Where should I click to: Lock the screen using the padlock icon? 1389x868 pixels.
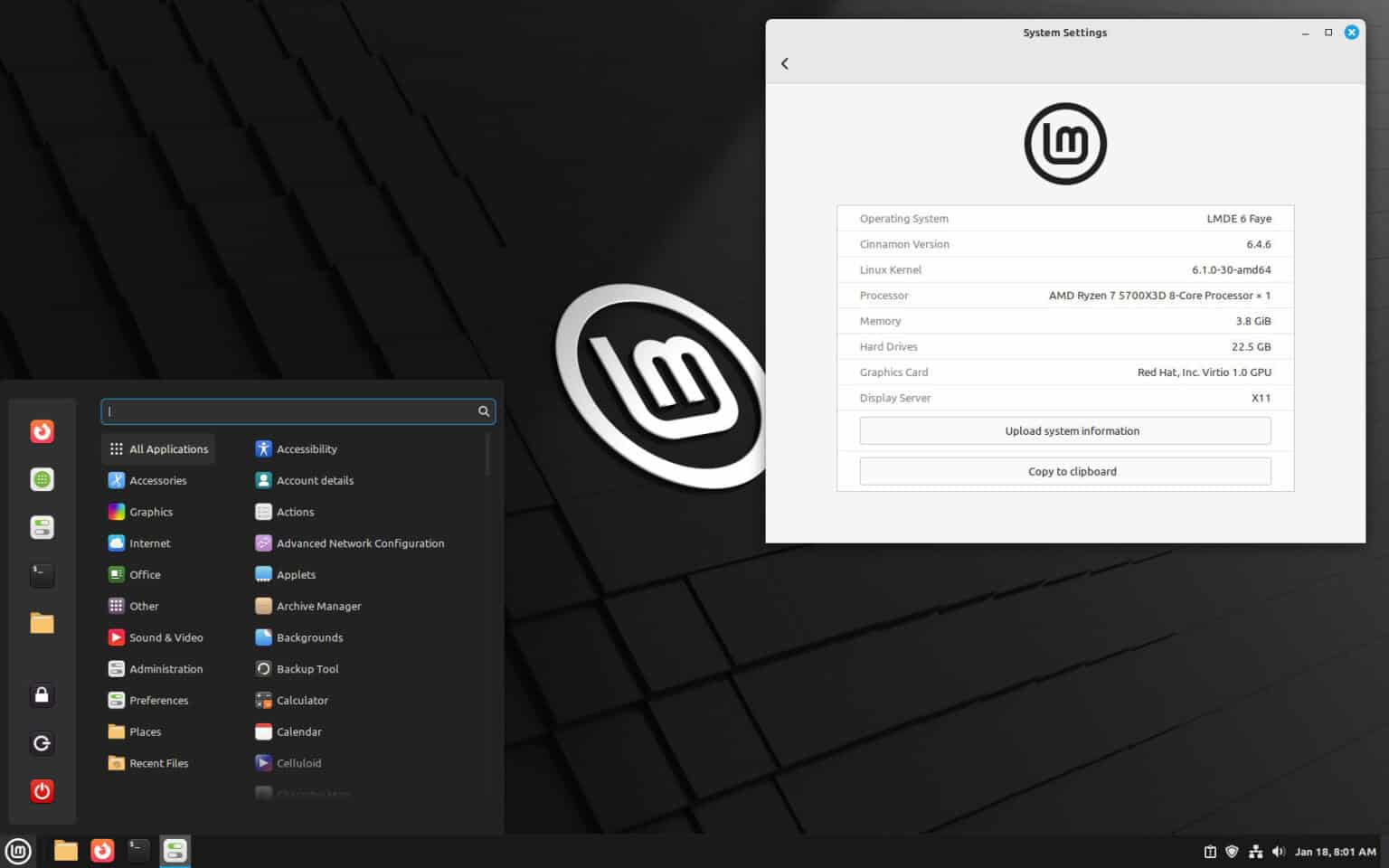(42, 694)
